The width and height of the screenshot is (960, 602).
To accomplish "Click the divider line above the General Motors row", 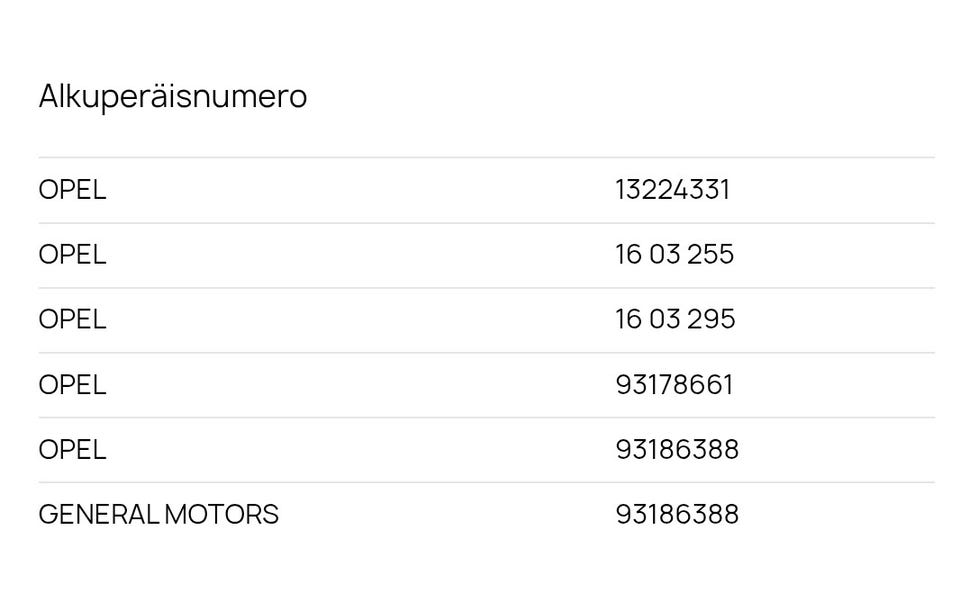I will coord(486,482).
